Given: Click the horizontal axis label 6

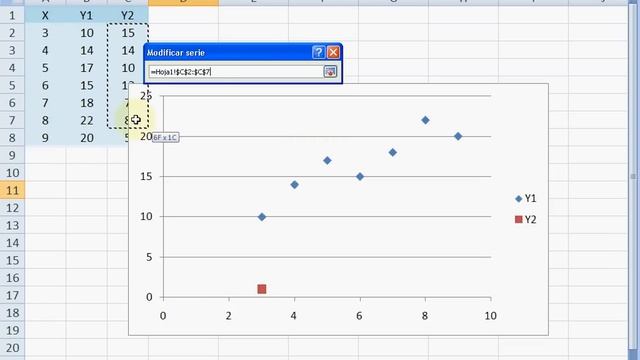Looking at the screenshot, I should click(x=359, y=316).
